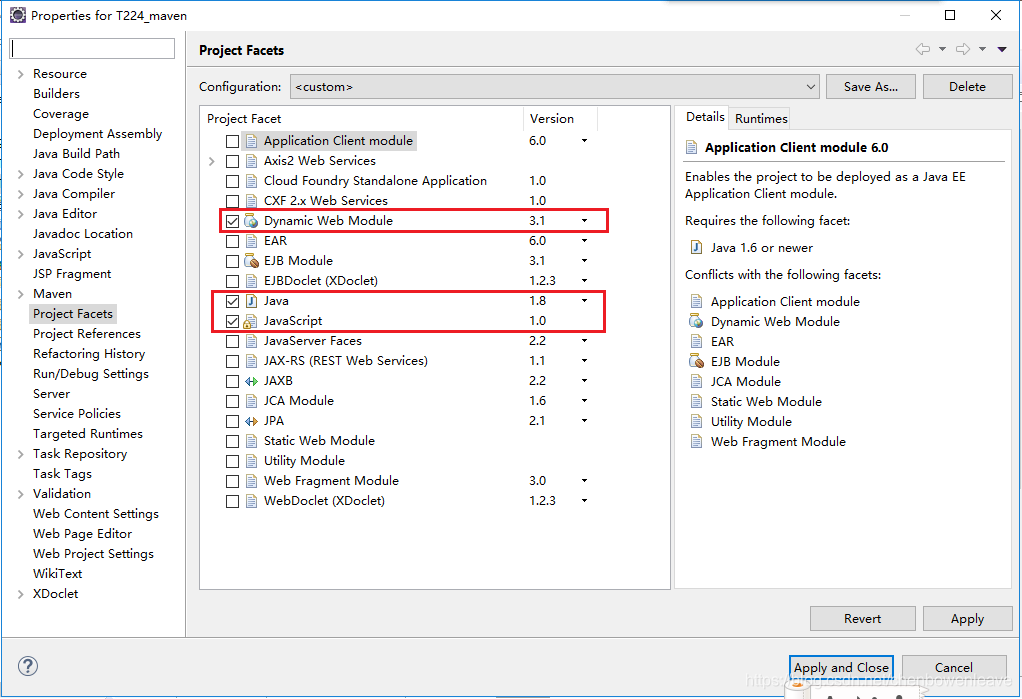
Task: Open the view menu triangle icon
Action: pyautogui.click(x=1002, y=50)
